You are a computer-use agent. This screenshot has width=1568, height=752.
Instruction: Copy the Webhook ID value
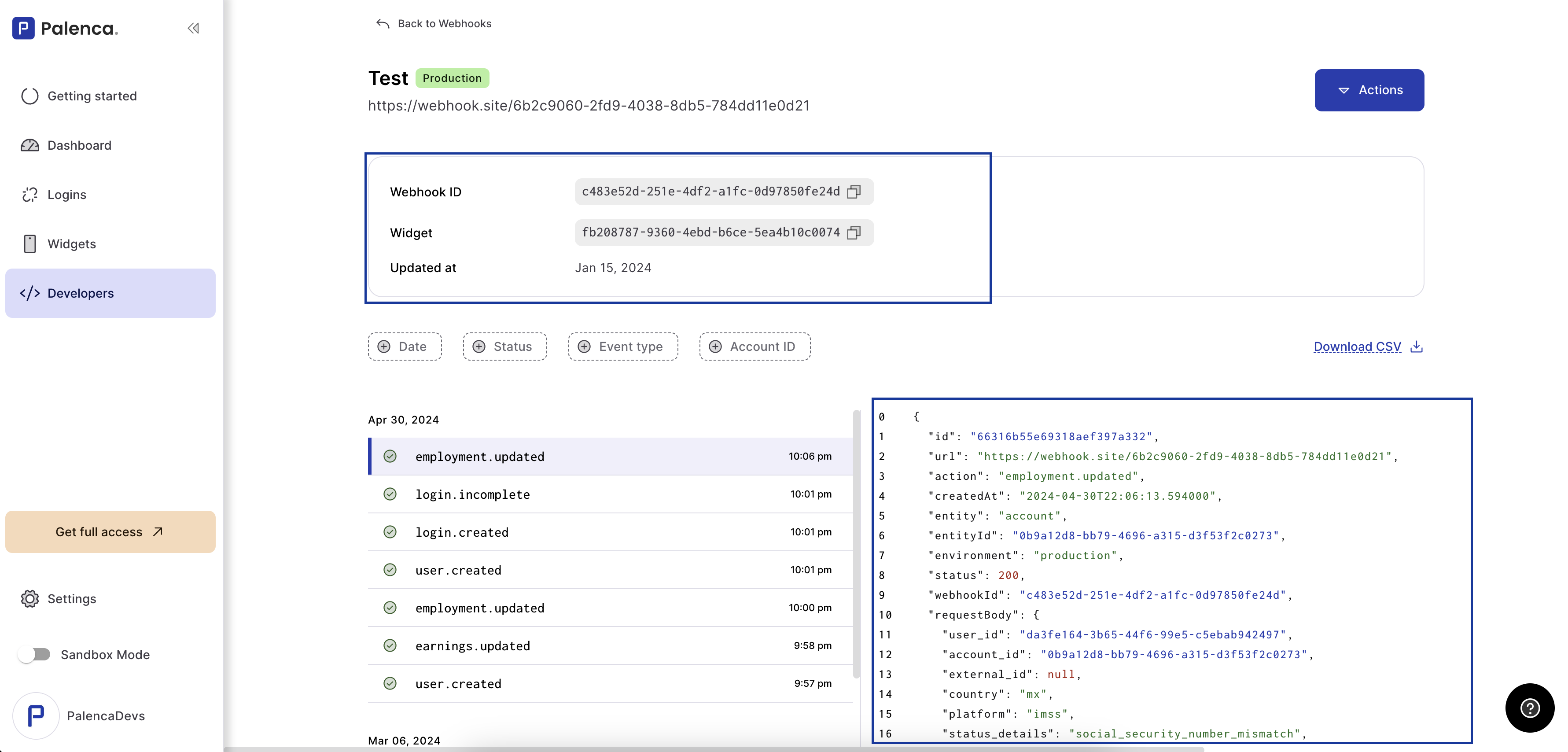854,192
